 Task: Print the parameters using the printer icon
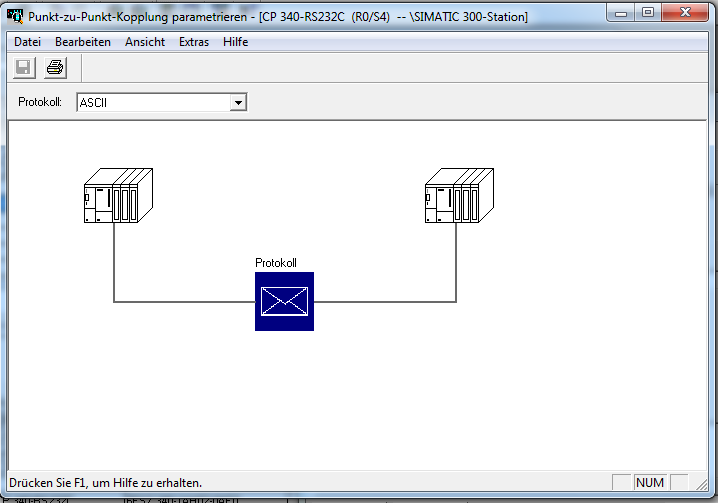click(55, 68)
